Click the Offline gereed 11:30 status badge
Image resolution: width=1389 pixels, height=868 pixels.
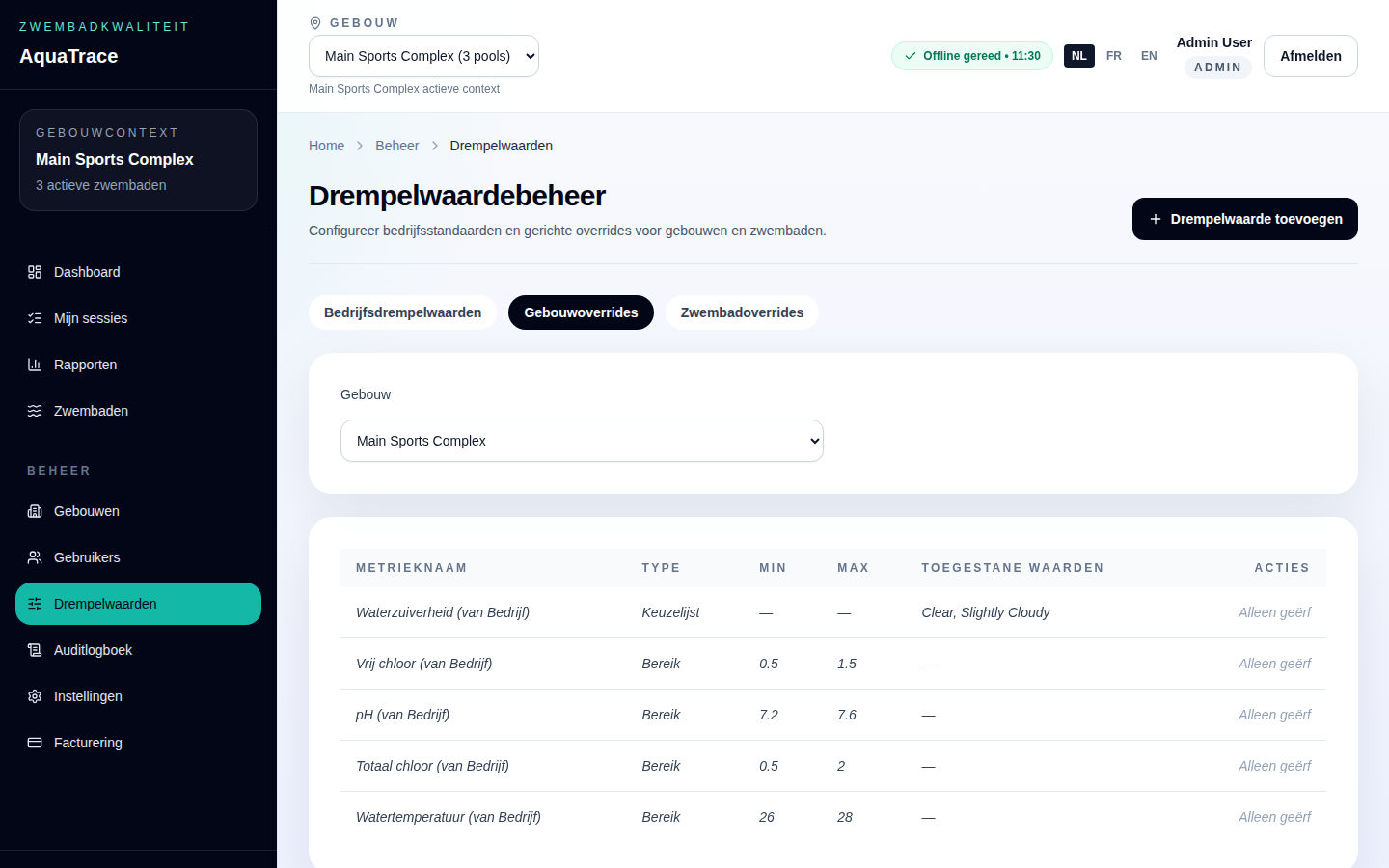pos(972,56)
